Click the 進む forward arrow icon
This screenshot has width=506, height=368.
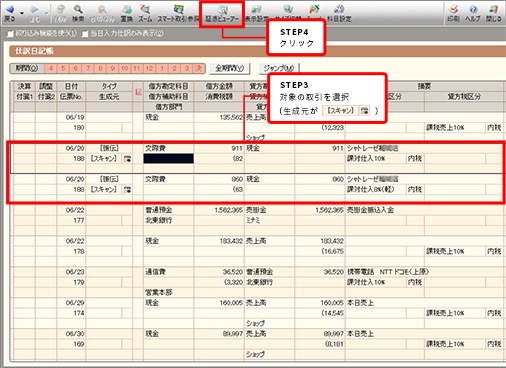[x=34, y=9]
